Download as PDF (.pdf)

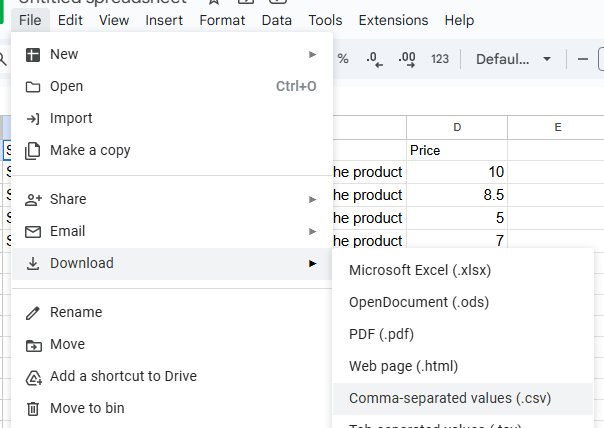point(463,334)
